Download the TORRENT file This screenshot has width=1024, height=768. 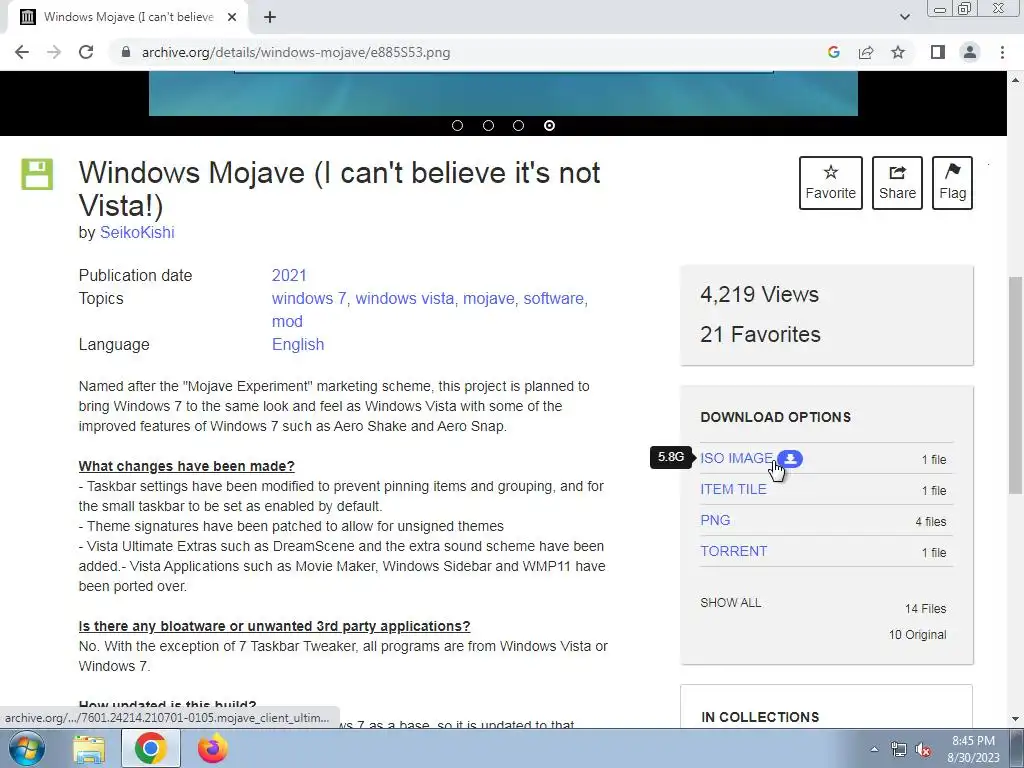tap(733, 551)
